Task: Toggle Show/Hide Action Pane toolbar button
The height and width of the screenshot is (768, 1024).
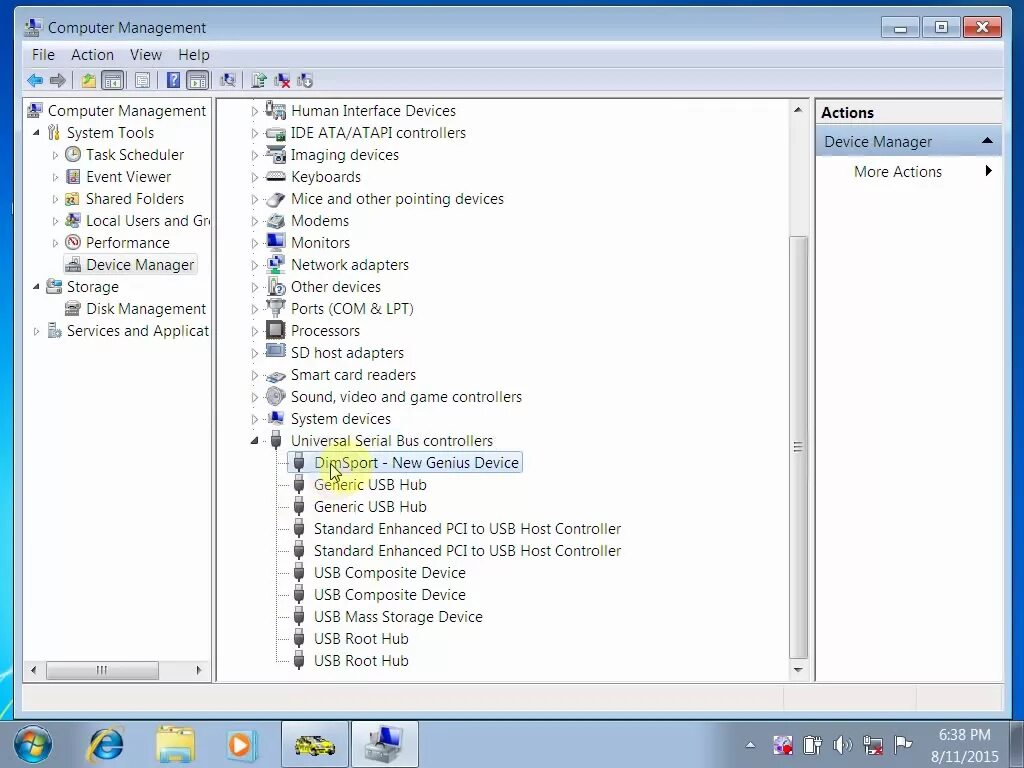Action: pyautogui.click(x=197, y=80)
